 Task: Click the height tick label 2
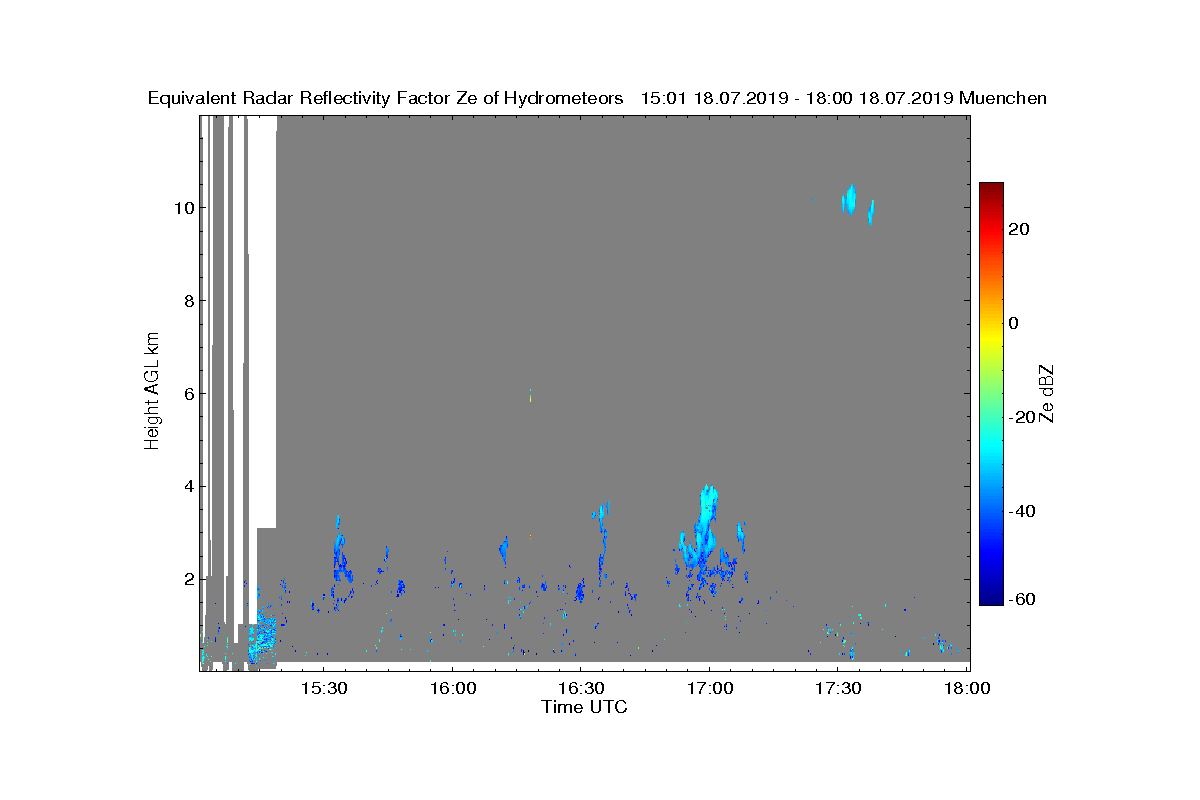[188, 580]
